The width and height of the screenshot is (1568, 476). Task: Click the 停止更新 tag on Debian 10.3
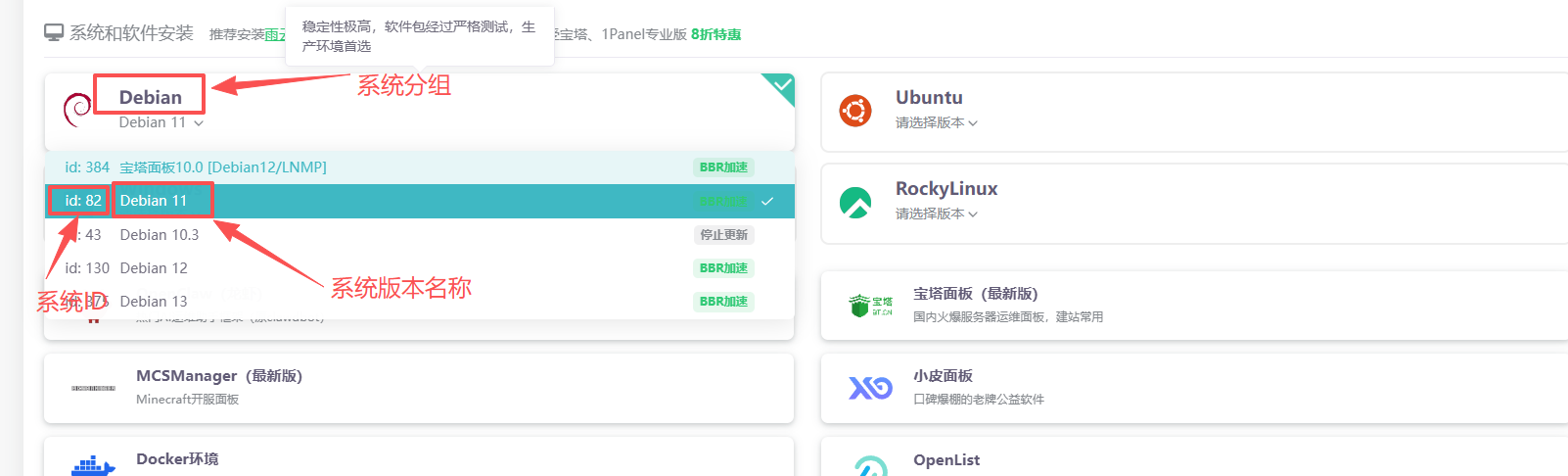[x=724, y=235]
